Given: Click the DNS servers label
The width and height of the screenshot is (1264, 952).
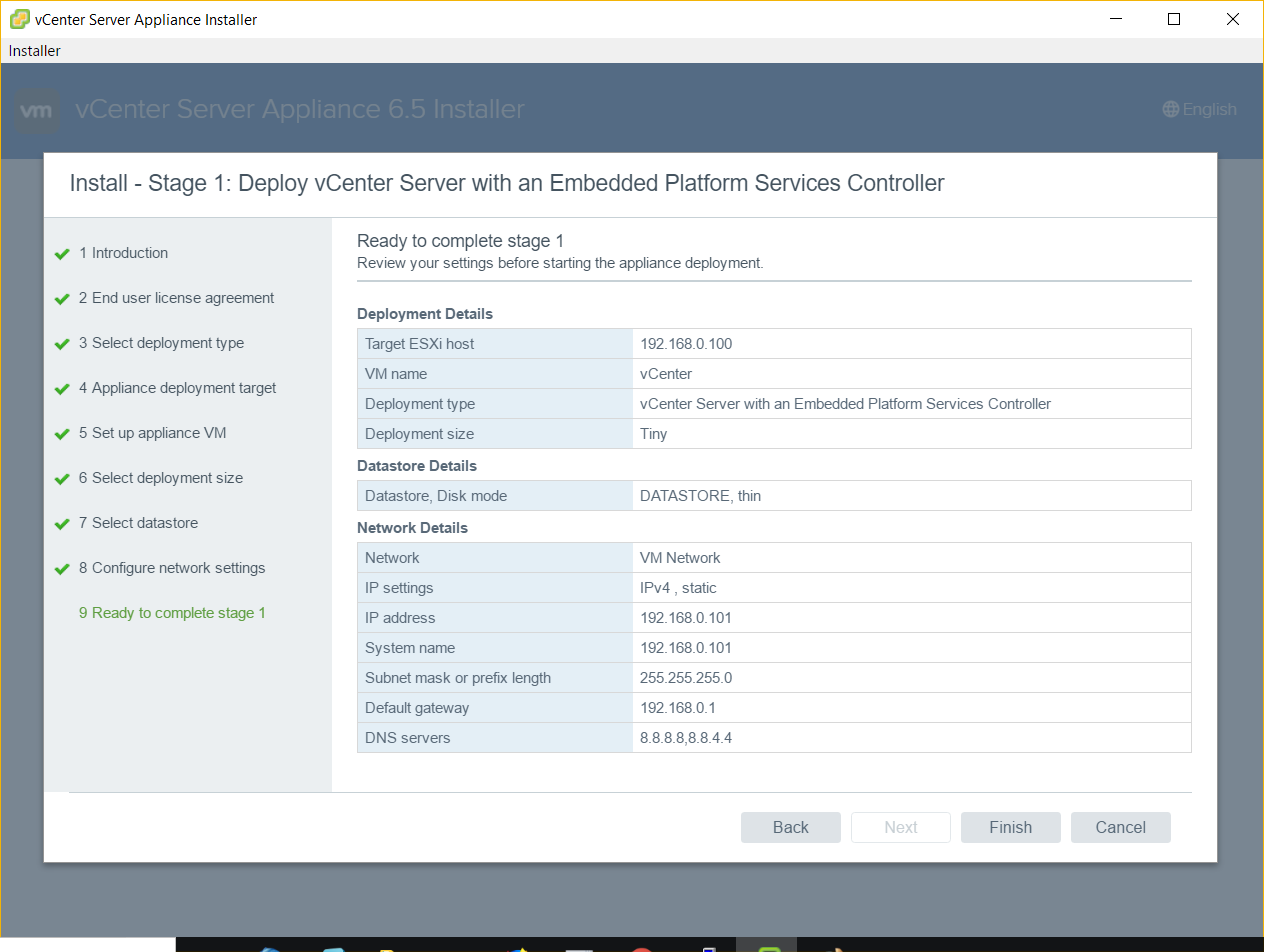Looking at the screenshot, I should [x=408, y=738].
